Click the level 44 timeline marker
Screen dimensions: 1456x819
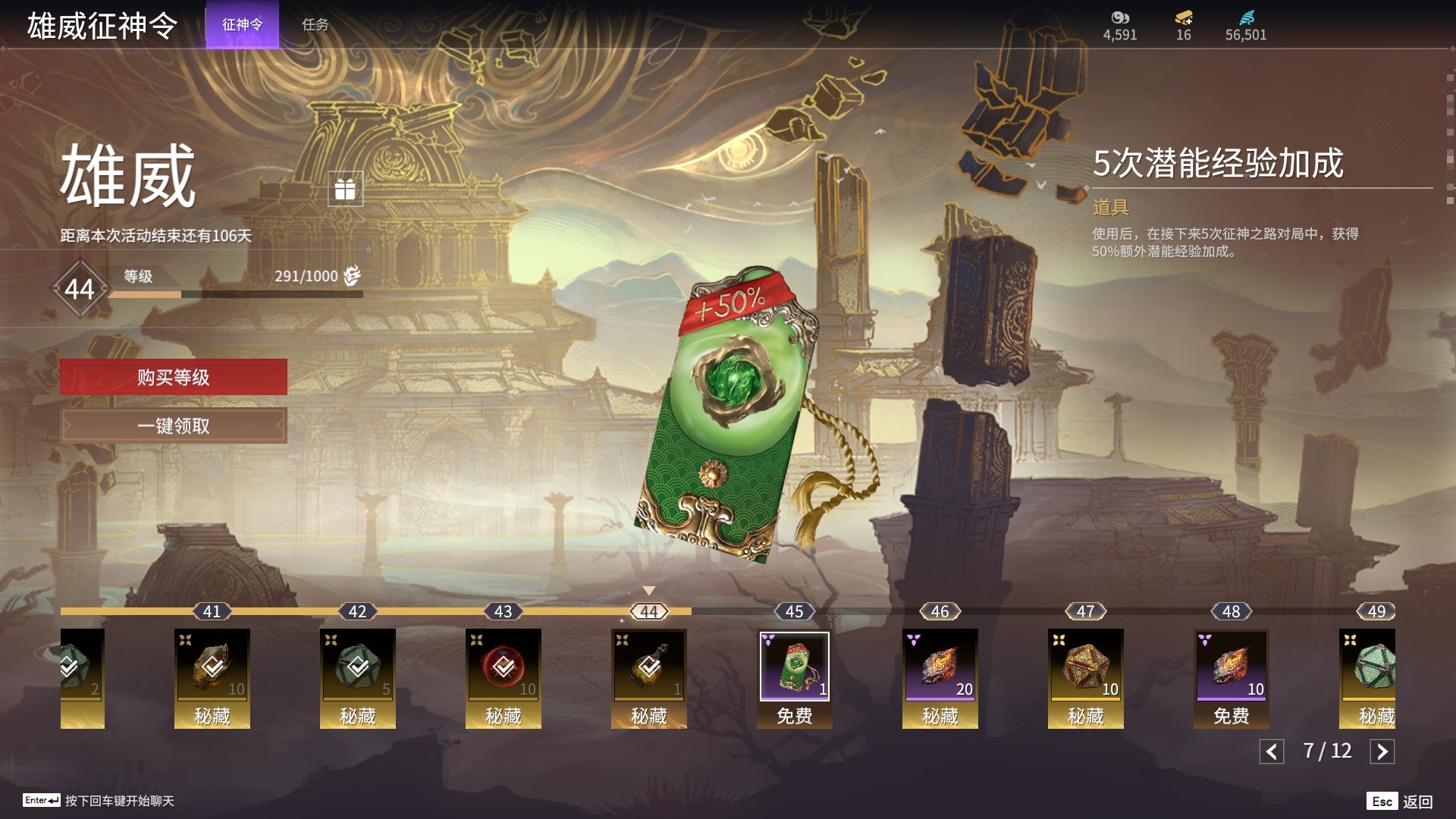[648, 611]
